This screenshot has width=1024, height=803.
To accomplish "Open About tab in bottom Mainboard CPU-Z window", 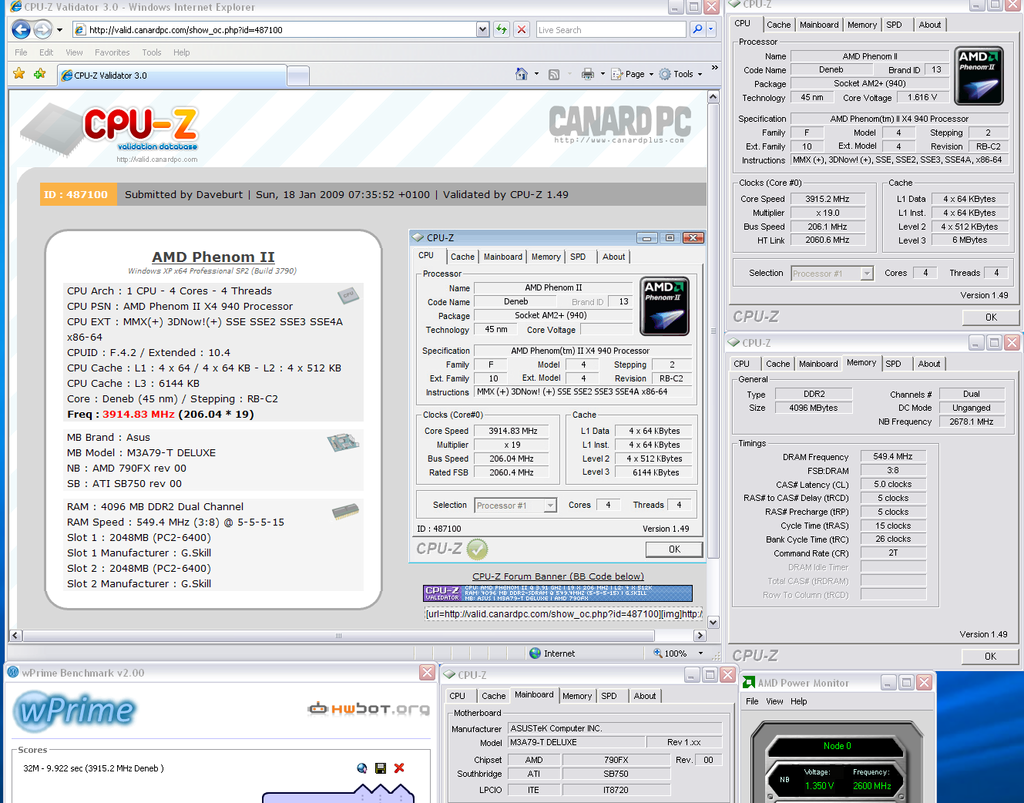I will click(x=645, y=696).
